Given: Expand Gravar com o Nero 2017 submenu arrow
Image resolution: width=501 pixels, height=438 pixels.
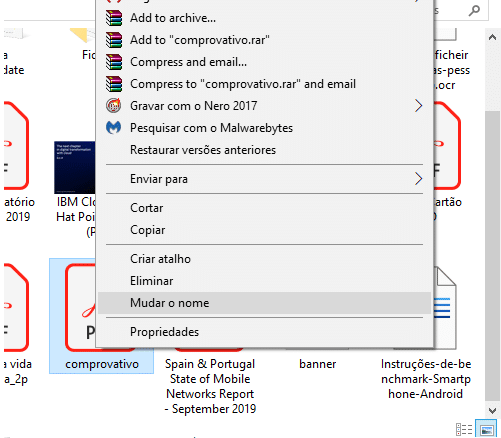Looking at the screenshot, I should [418, 106].
